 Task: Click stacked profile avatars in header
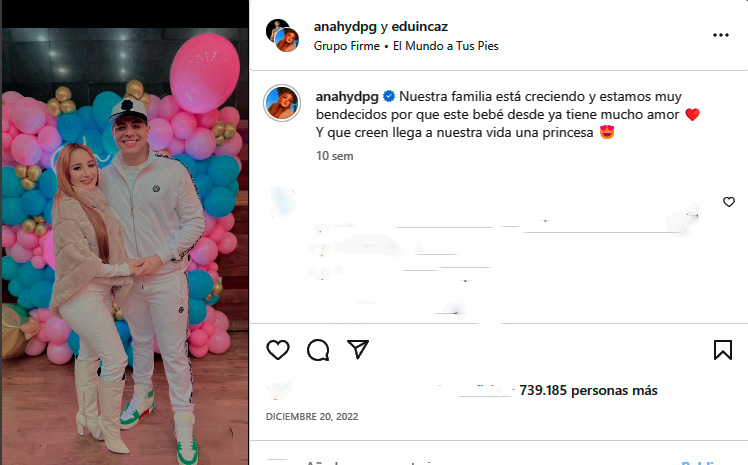pos(282,35)
